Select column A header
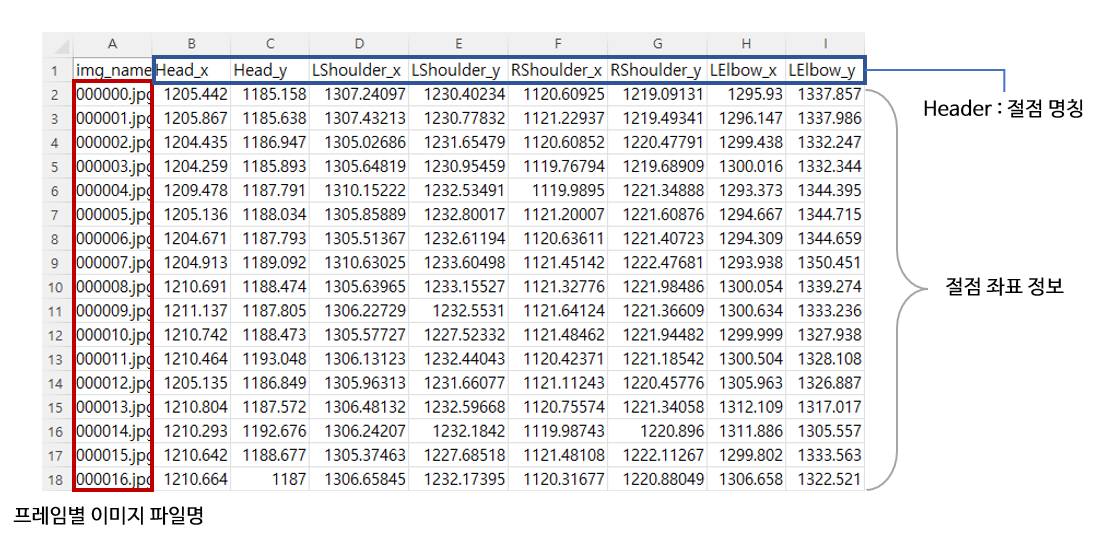The height and width of the screenshot is (542, 1105). [112, 45]
